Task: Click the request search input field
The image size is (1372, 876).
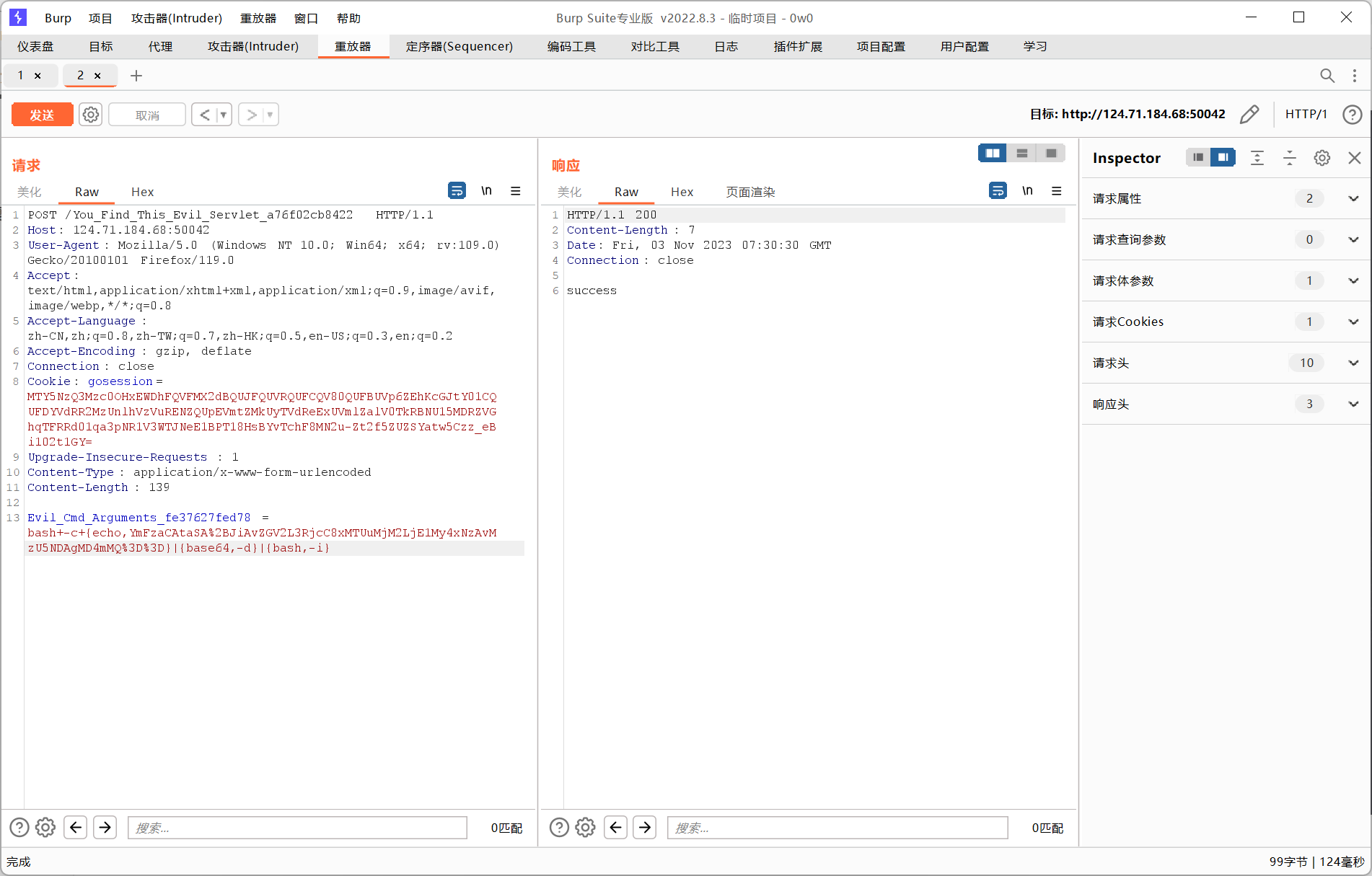Action: pos(297,828)
